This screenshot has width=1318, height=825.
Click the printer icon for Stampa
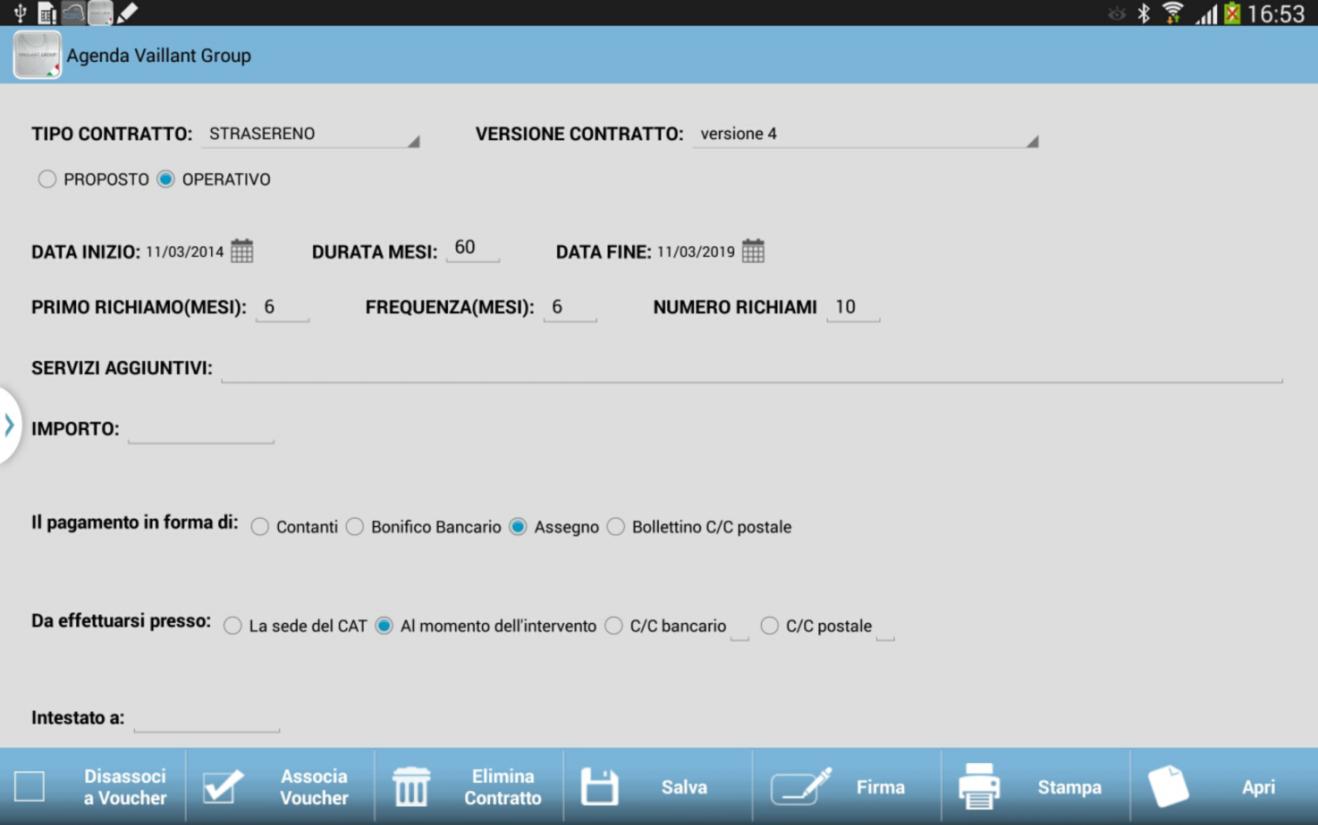click(980, 786)
